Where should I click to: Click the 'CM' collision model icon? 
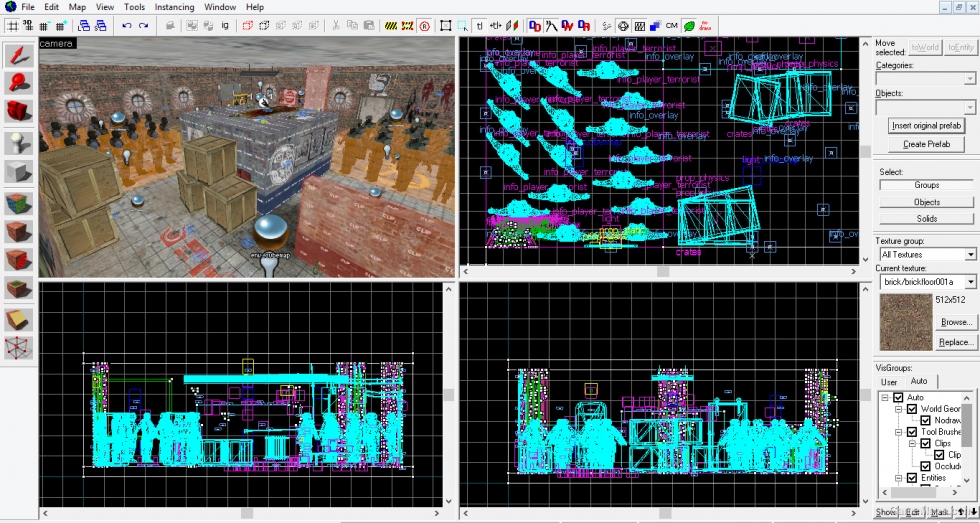[x=672, y=26]
